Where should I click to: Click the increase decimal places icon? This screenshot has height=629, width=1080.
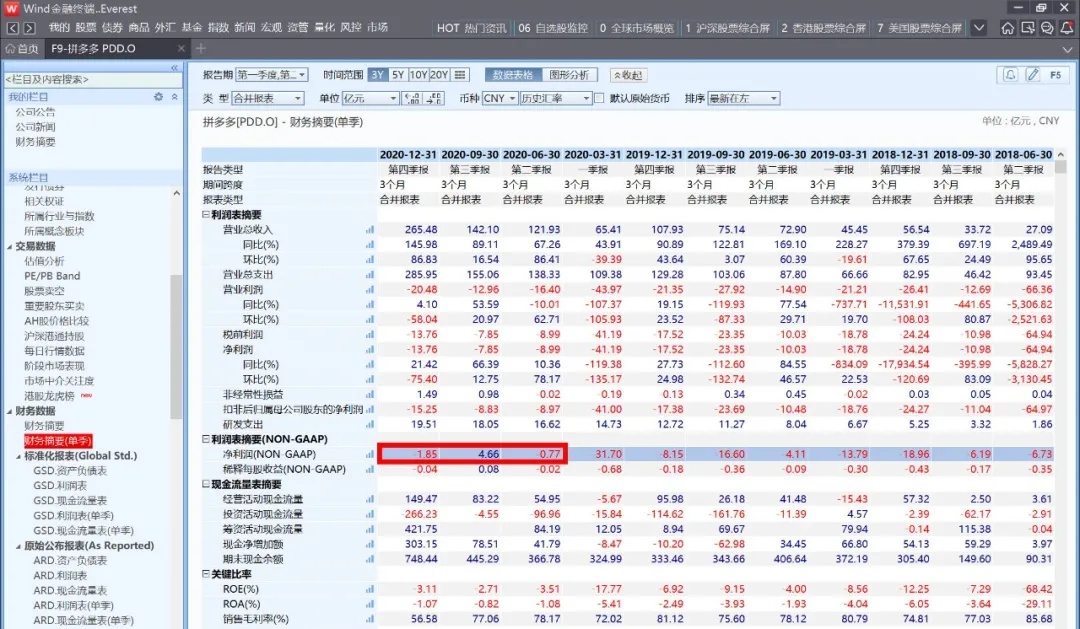(x=412, y=98)
